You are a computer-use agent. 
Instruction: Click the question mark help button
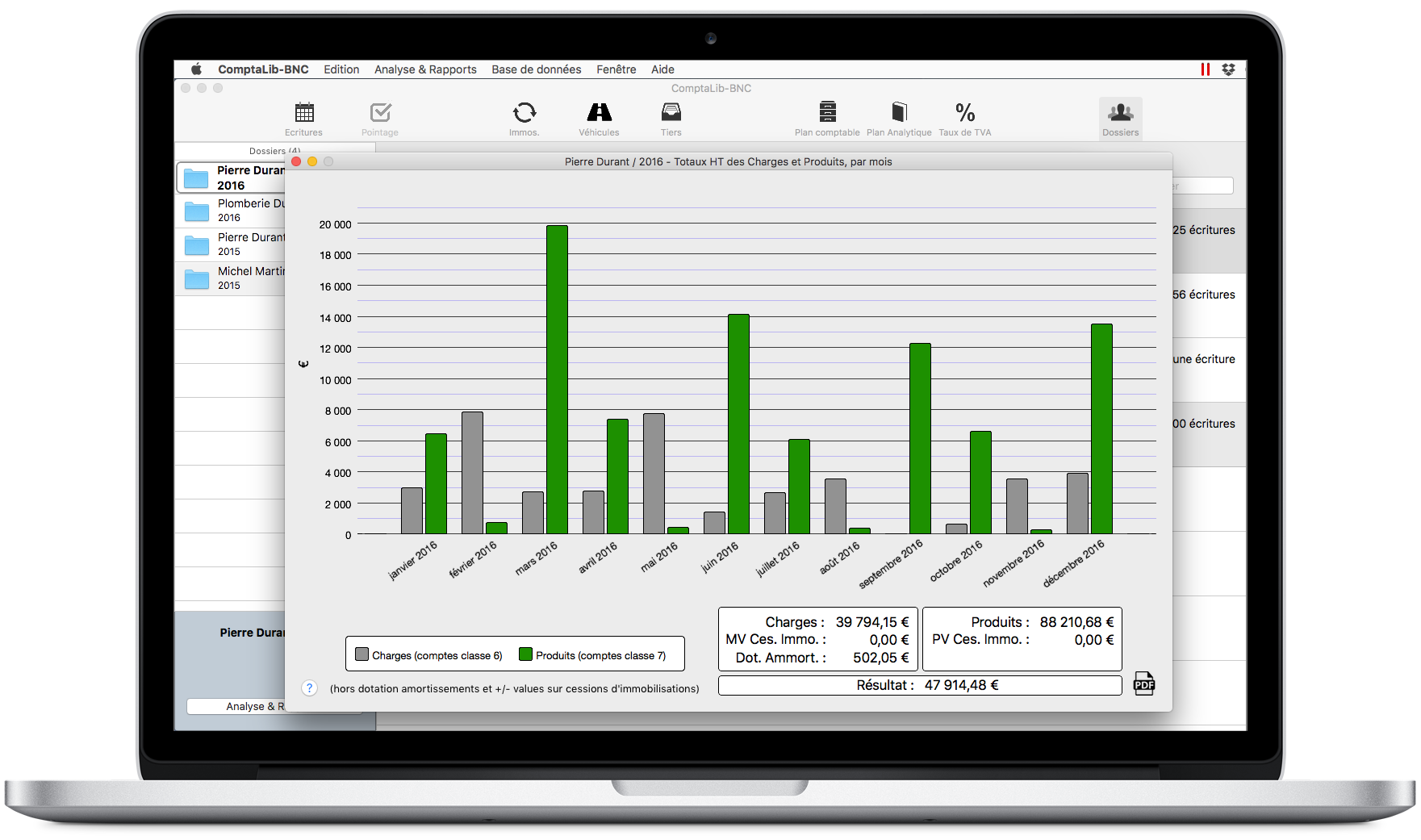[309, 688]
